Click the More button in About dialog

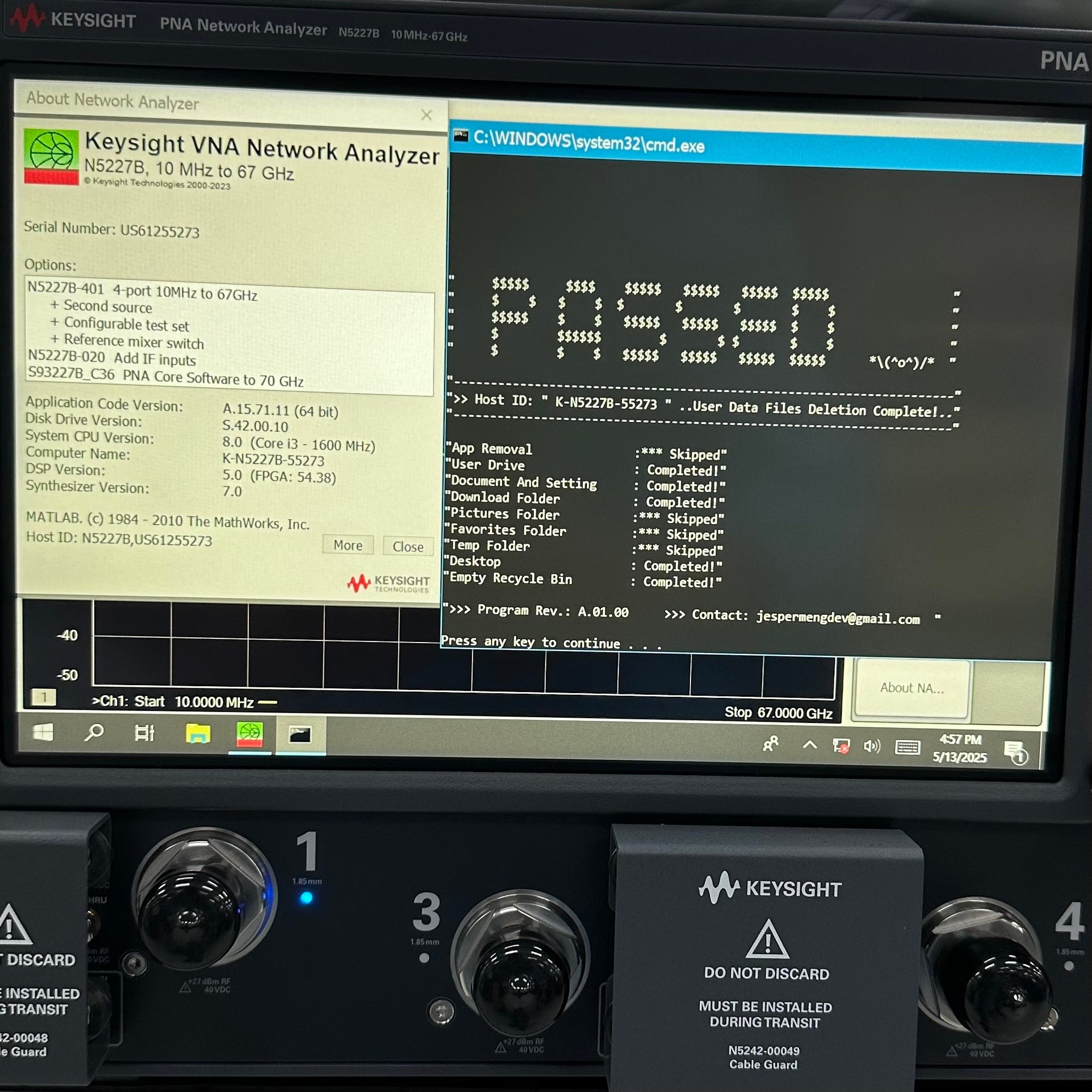348,545
